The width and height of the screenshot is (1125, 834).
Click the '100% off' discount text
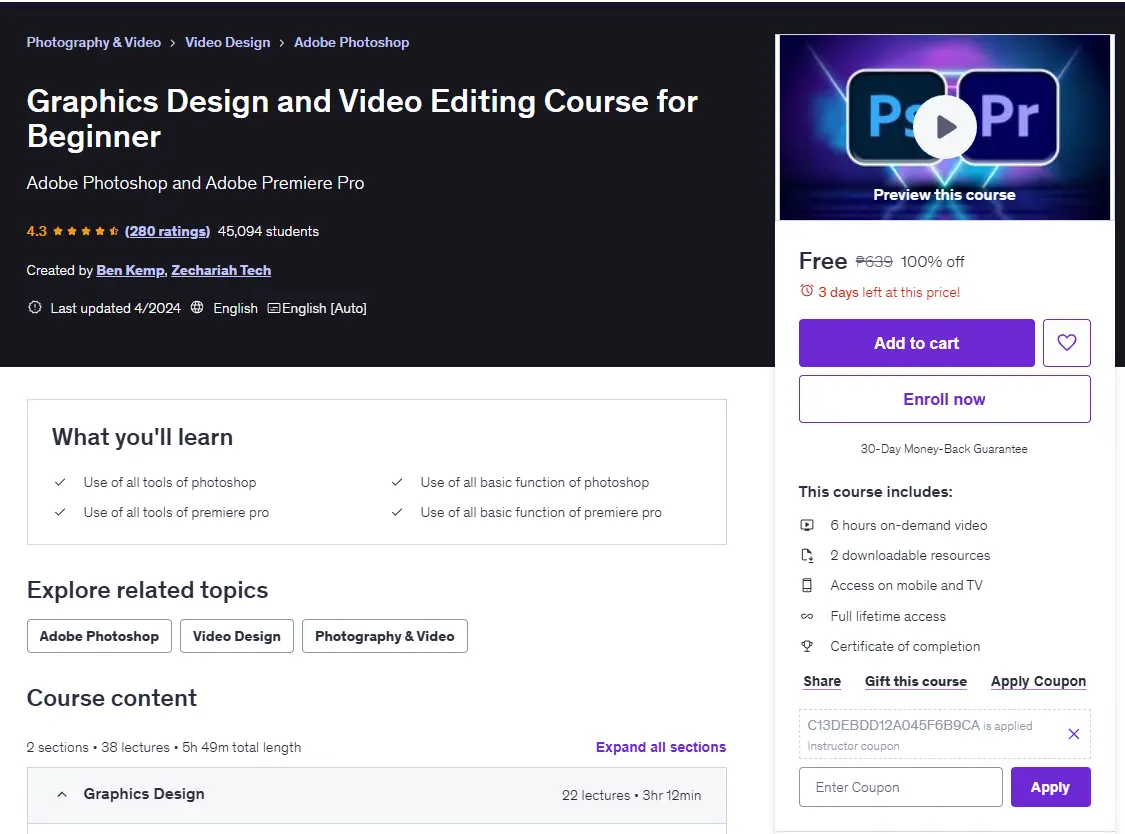(x=932, y=261)
